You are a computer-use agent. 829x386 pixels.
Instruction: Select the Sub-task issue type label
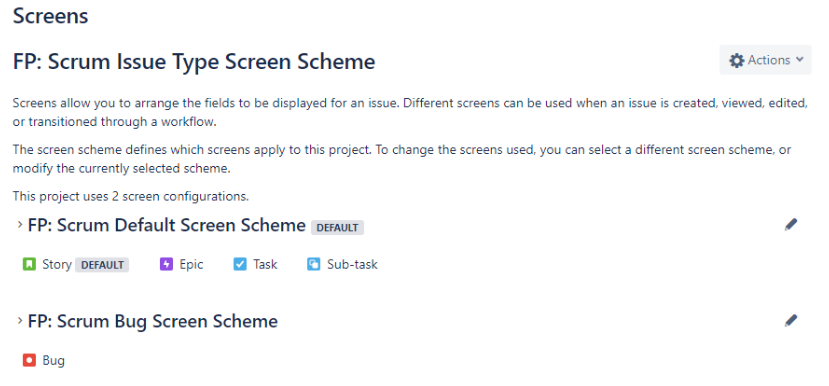coord(352,264)
